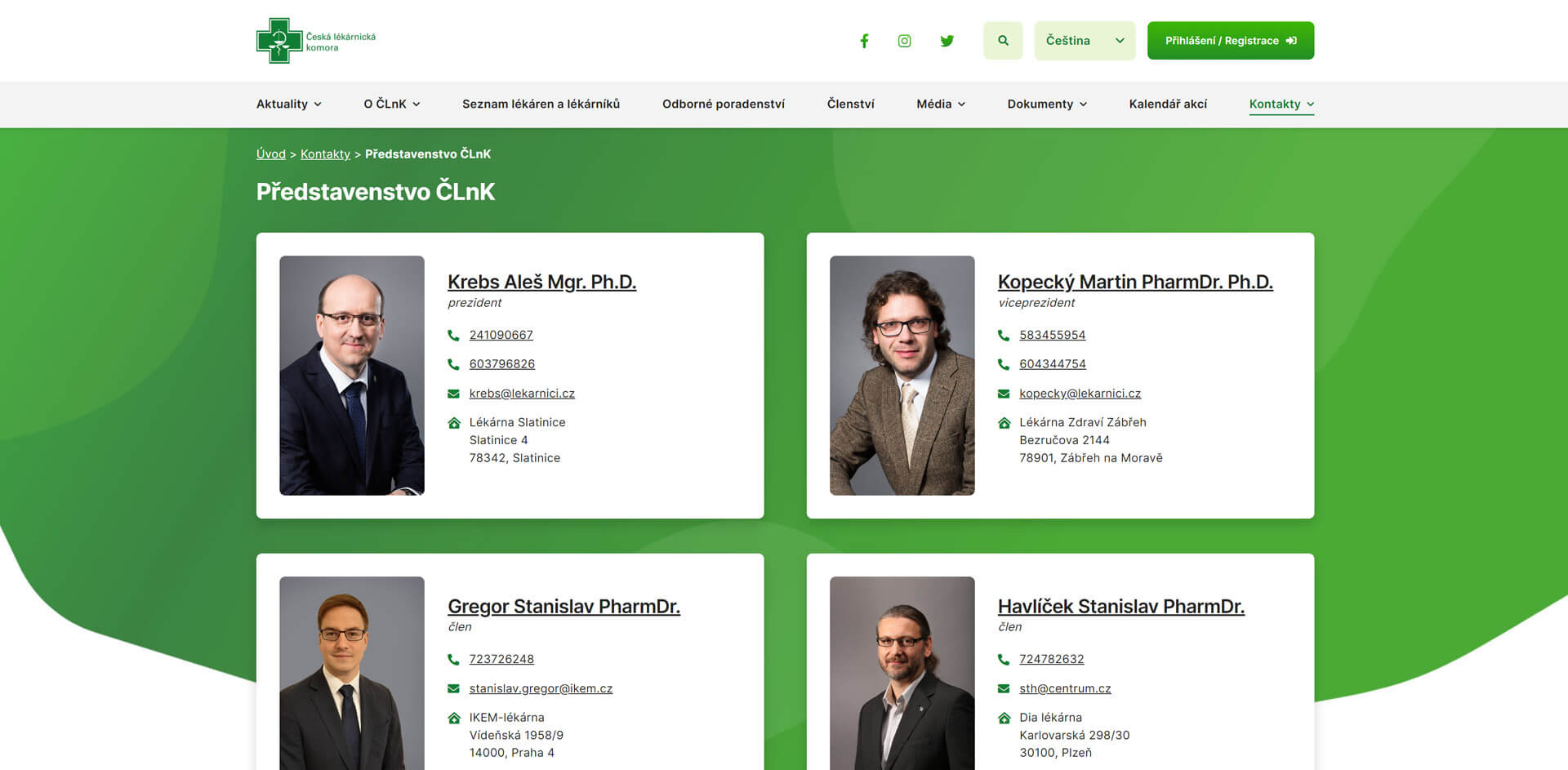Open the Instagram profile icon
Screen dimensions: 1568x770
[x=905, y=41]
